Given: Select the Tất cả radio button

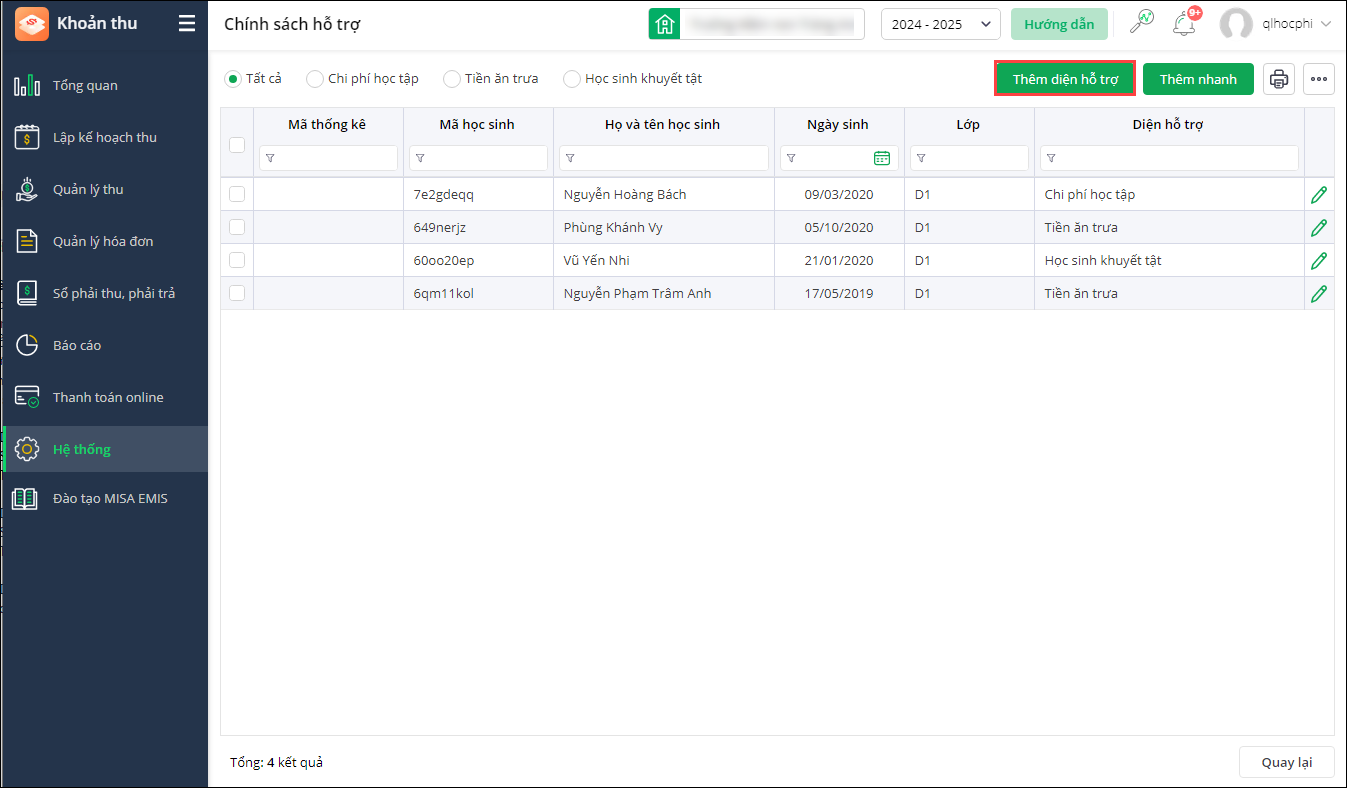Looking at the screenshot, I should [233, 78].
